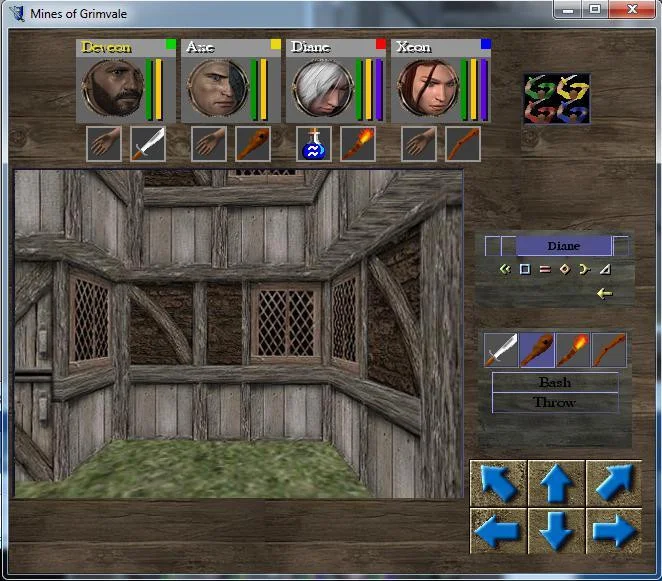Click the curved fork spell rune
662x581 pixels.
click(x=585, y=269)
